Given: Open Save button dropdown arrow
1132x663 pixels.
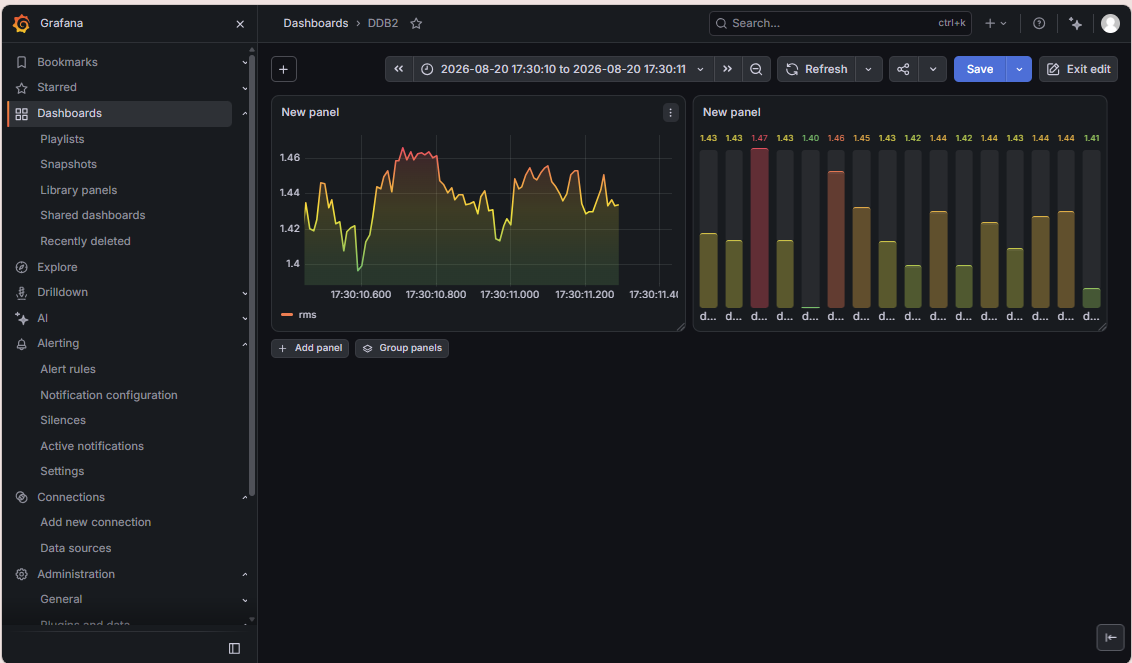Looking at the screenshot, I should coord(1019,69).
